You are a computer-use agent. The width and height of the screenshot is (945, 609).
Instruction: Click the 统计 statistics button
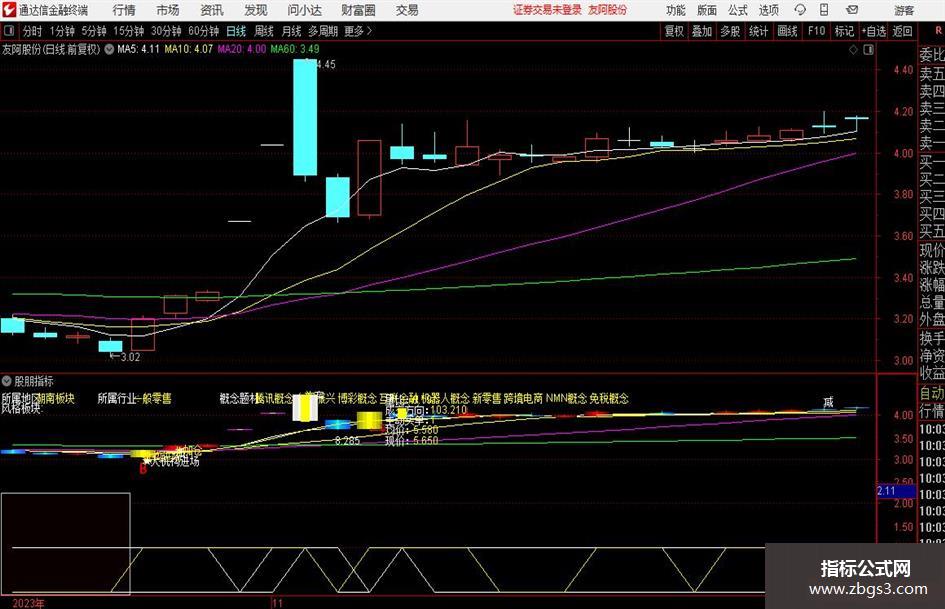(758, 31)
